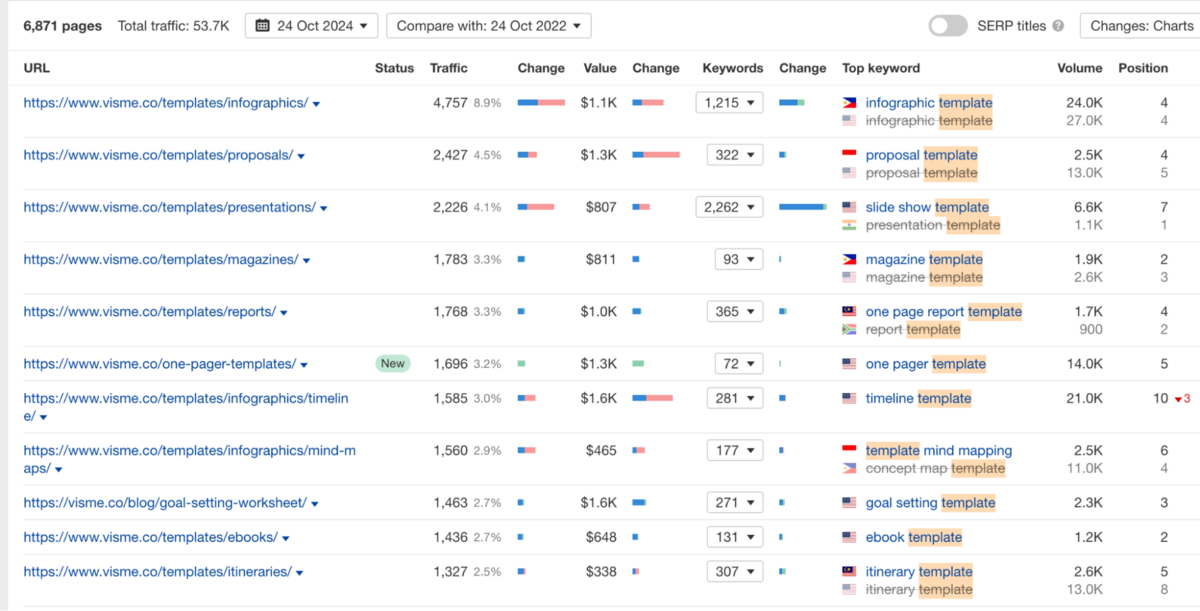
Task: Open the templates/proposals URL link
Action: (158, 155)
